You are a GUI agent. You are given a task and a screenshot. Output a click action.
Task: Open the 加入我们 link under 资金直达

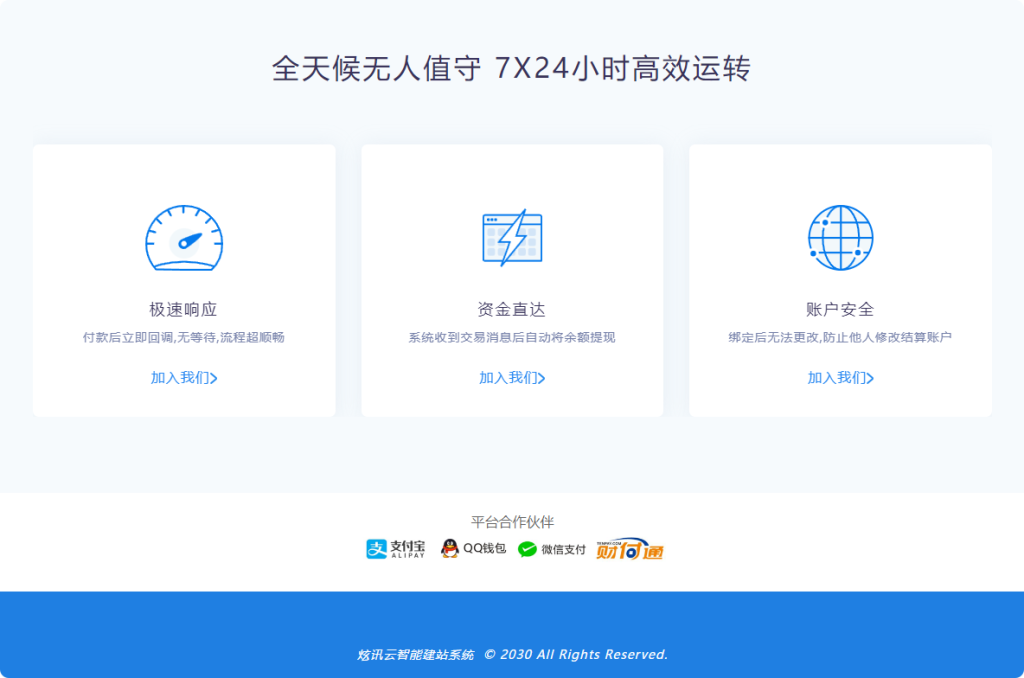coord(509,378)
